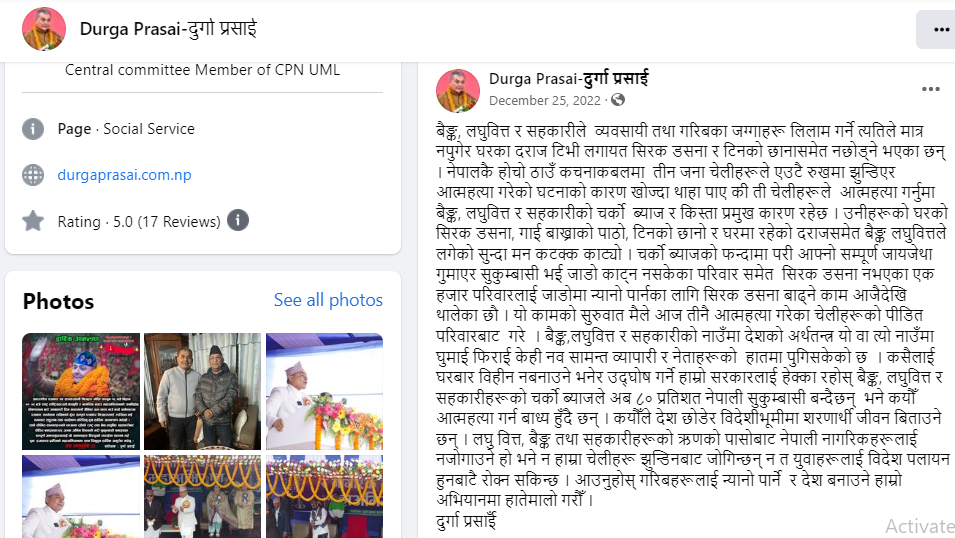
Task: Click the public audience globe icon on the post
Action: point(618,100)
